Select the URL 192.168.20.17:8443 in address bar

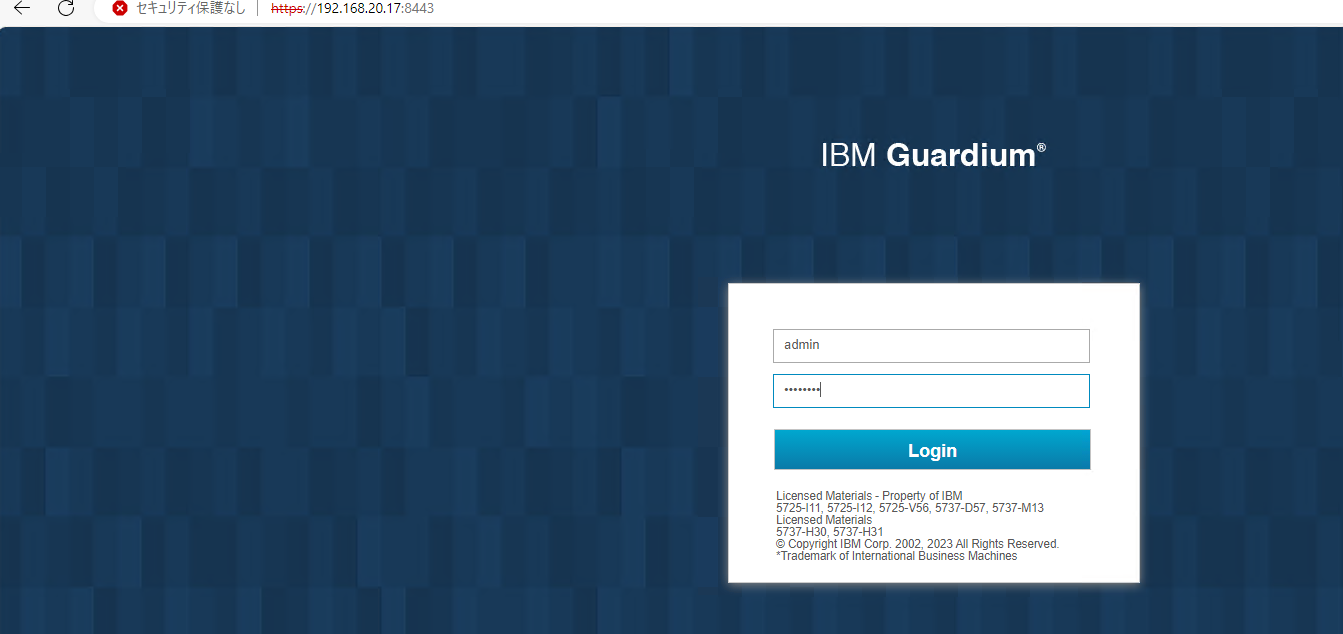point(352,8)
